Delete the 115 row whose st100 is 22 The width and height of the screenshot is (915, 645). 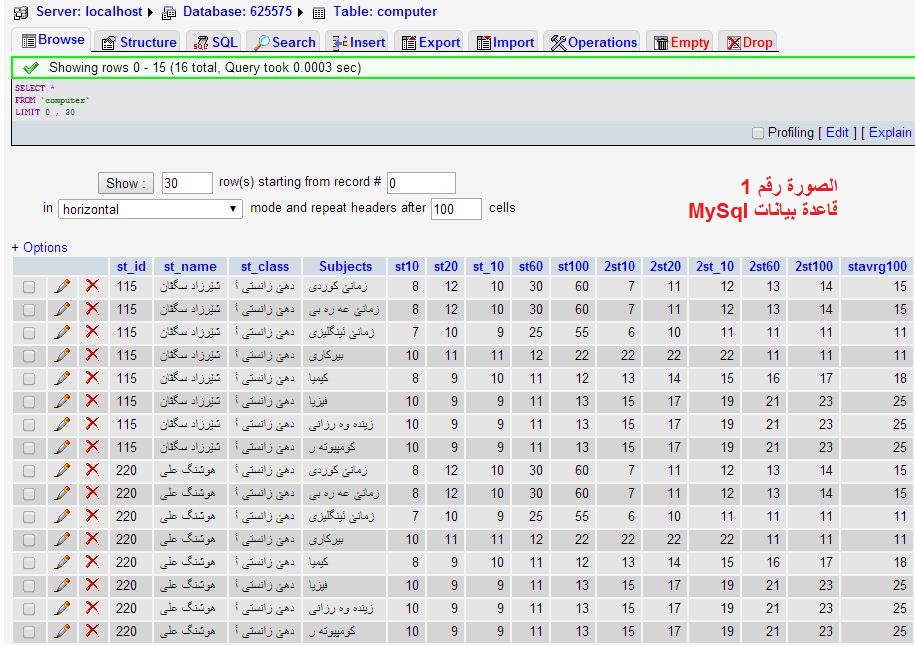click(x=92, y=355)
